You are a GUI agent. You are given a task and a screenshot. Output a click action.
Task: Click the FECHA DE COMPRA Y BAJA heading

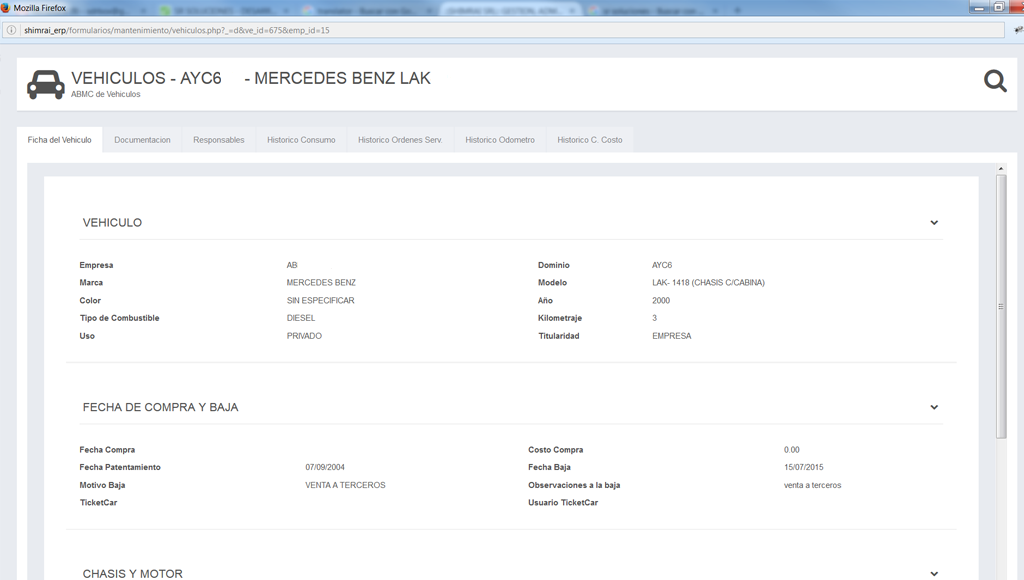click(x=161, y=408)
